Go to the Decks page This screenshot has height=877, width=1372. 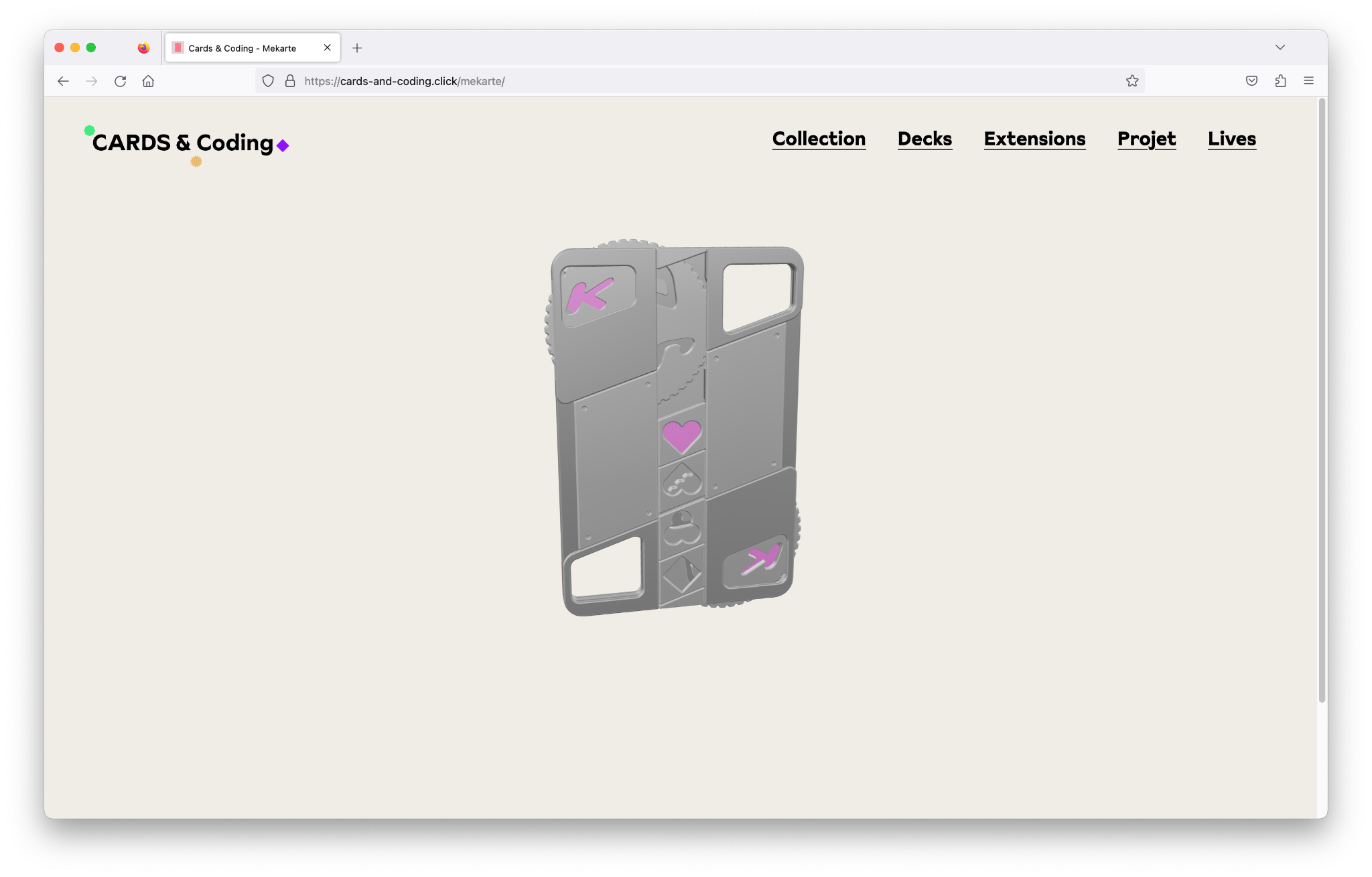[x=924, y=139]
